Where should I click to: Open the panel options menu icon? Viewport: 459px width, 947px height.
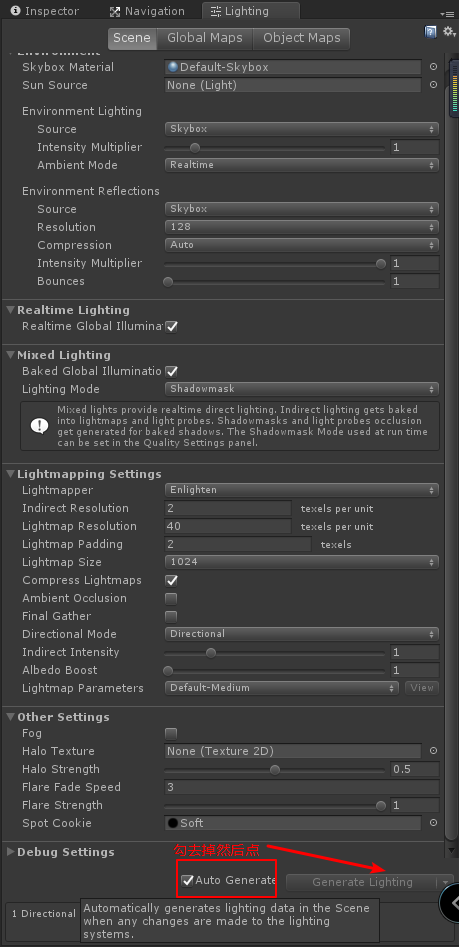447,13
